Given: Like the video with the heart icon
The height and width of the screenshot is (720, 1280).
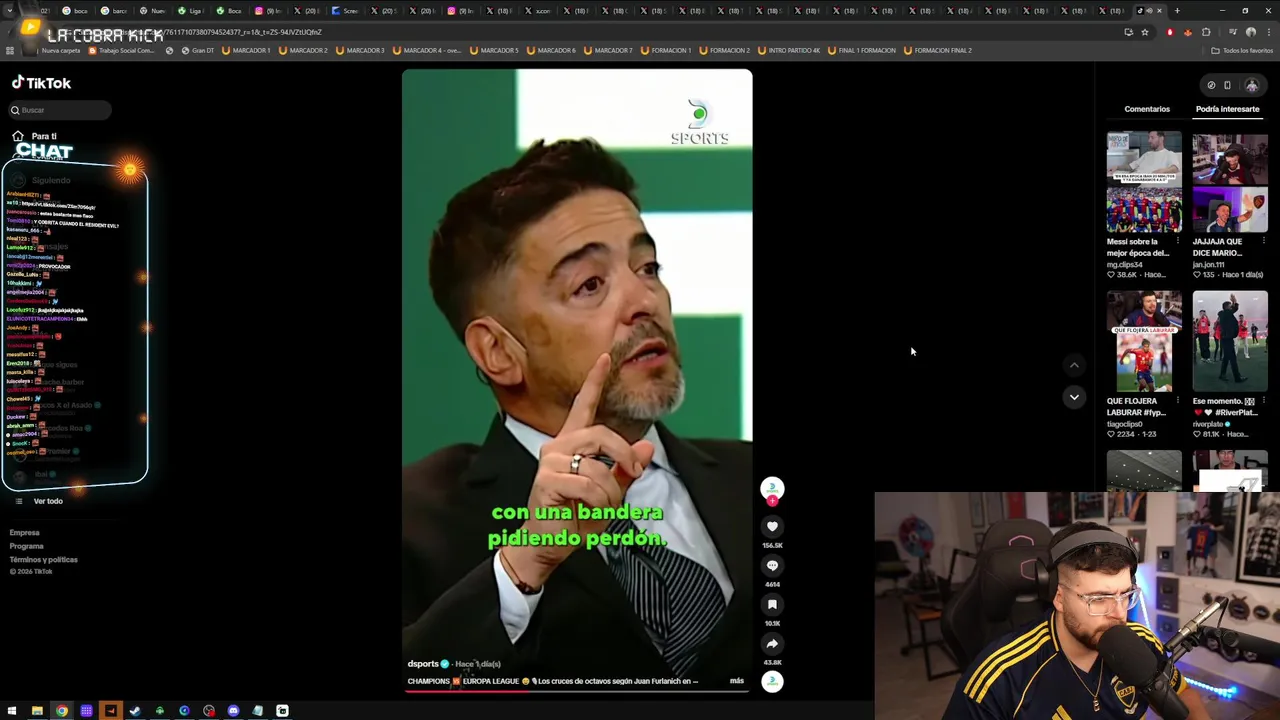Looking at the screenshot, I should tap(772, 526).
